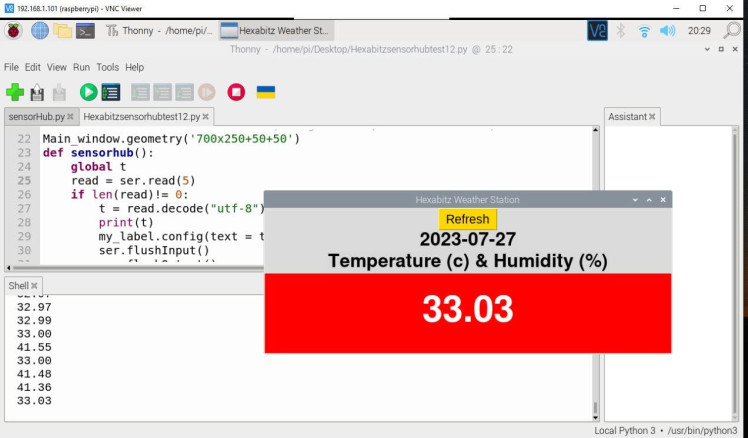This screenshot has width=748, height=438.
Task: Click the Assistant panel vertical scrollbar
Action: click(735, 273)
